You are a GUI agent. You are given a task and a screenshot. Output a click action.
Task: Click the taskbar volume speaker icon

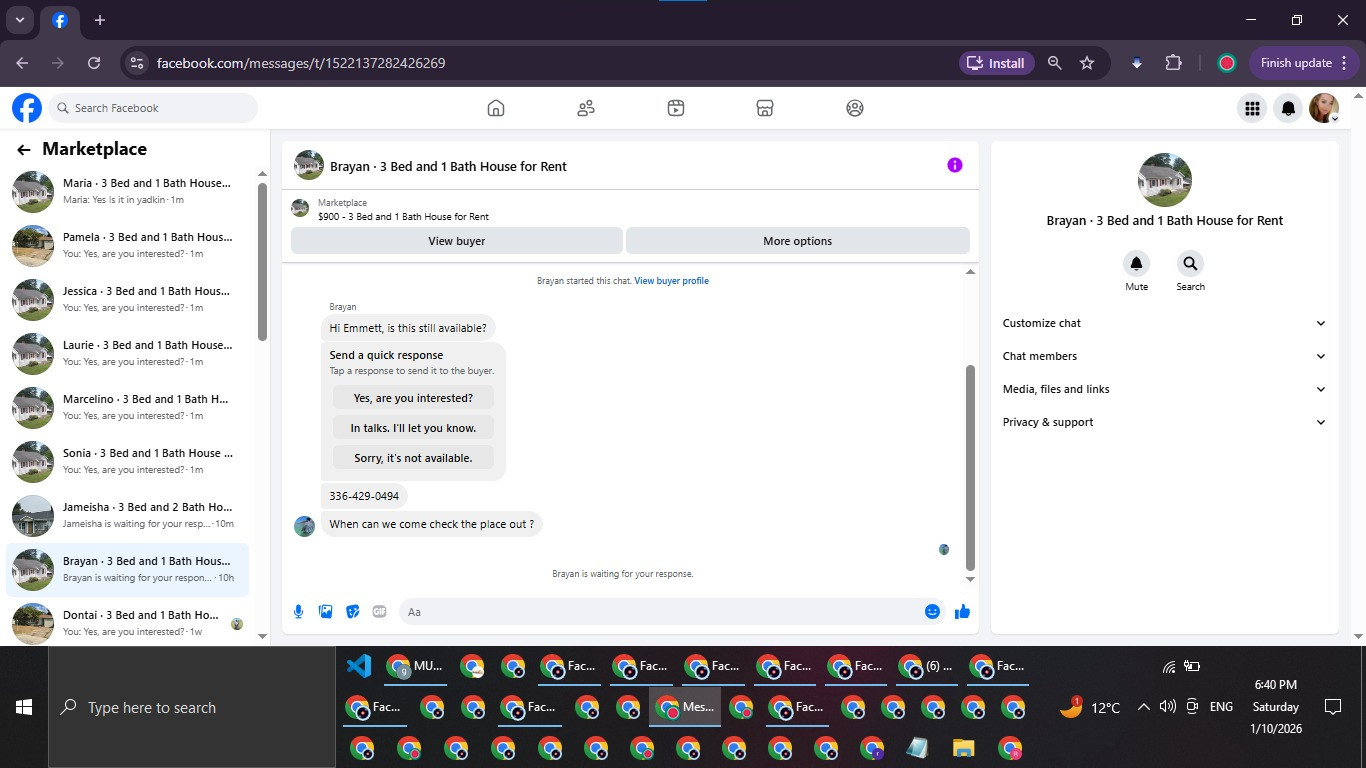pos(1167,707)
